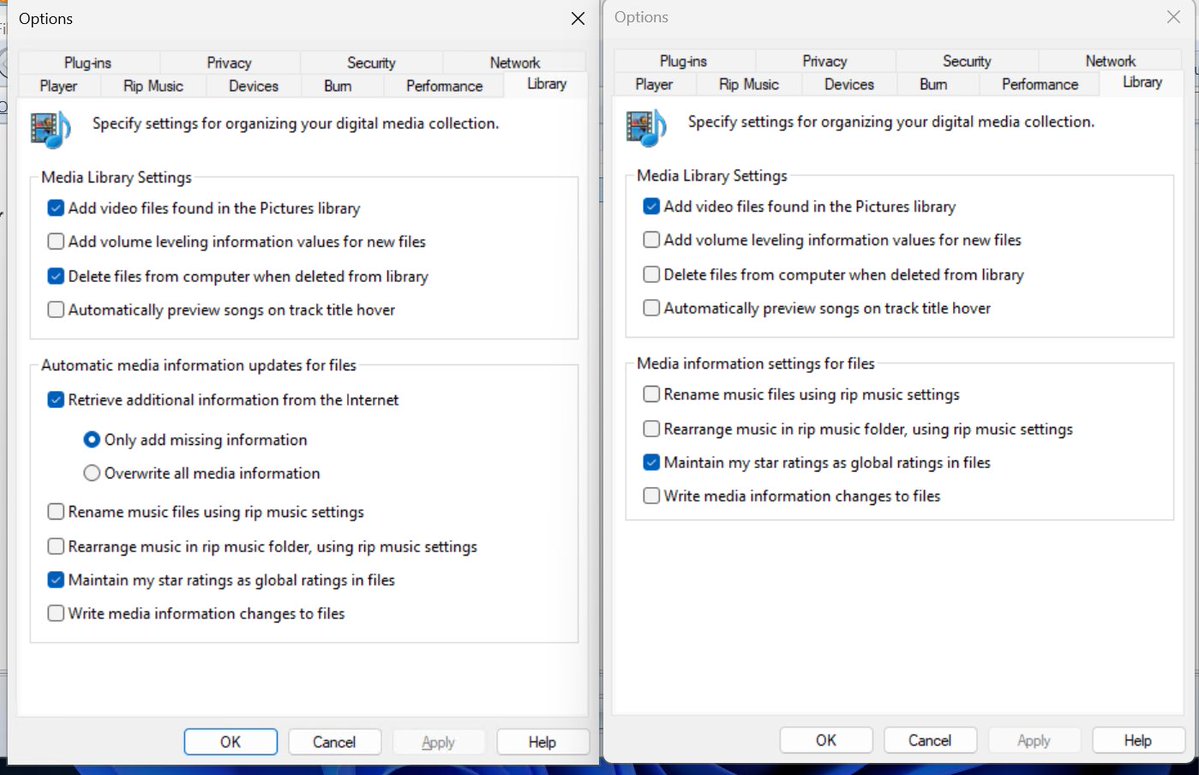The height and width of the screenshot is (775, 1199).
Task: Close the right Options dialog
Action: pos(1174,17)
